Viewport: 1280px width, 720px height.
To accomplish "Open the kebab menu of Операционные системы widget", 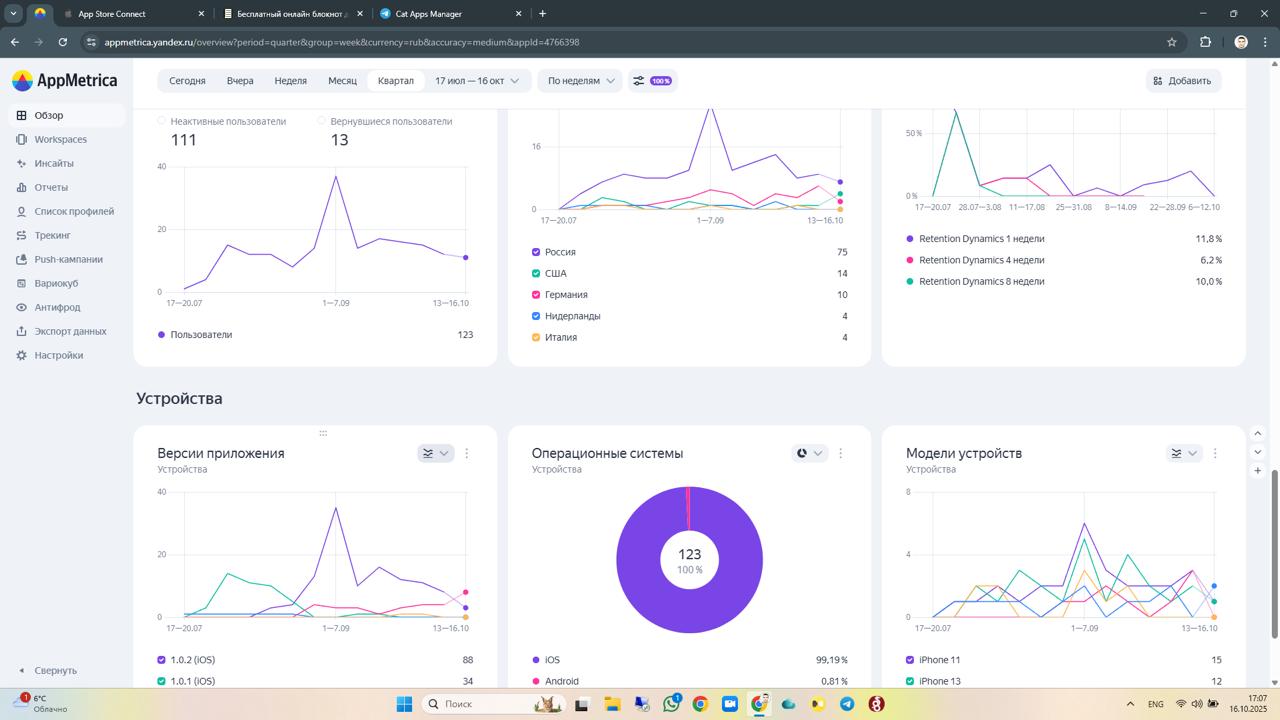I will [x=840, y=453].
